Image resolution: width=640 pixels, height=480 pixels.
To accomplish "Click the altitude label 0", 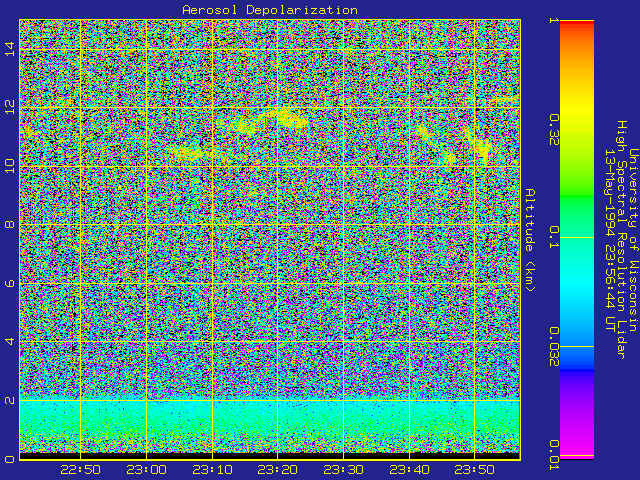I will [10, 459].
